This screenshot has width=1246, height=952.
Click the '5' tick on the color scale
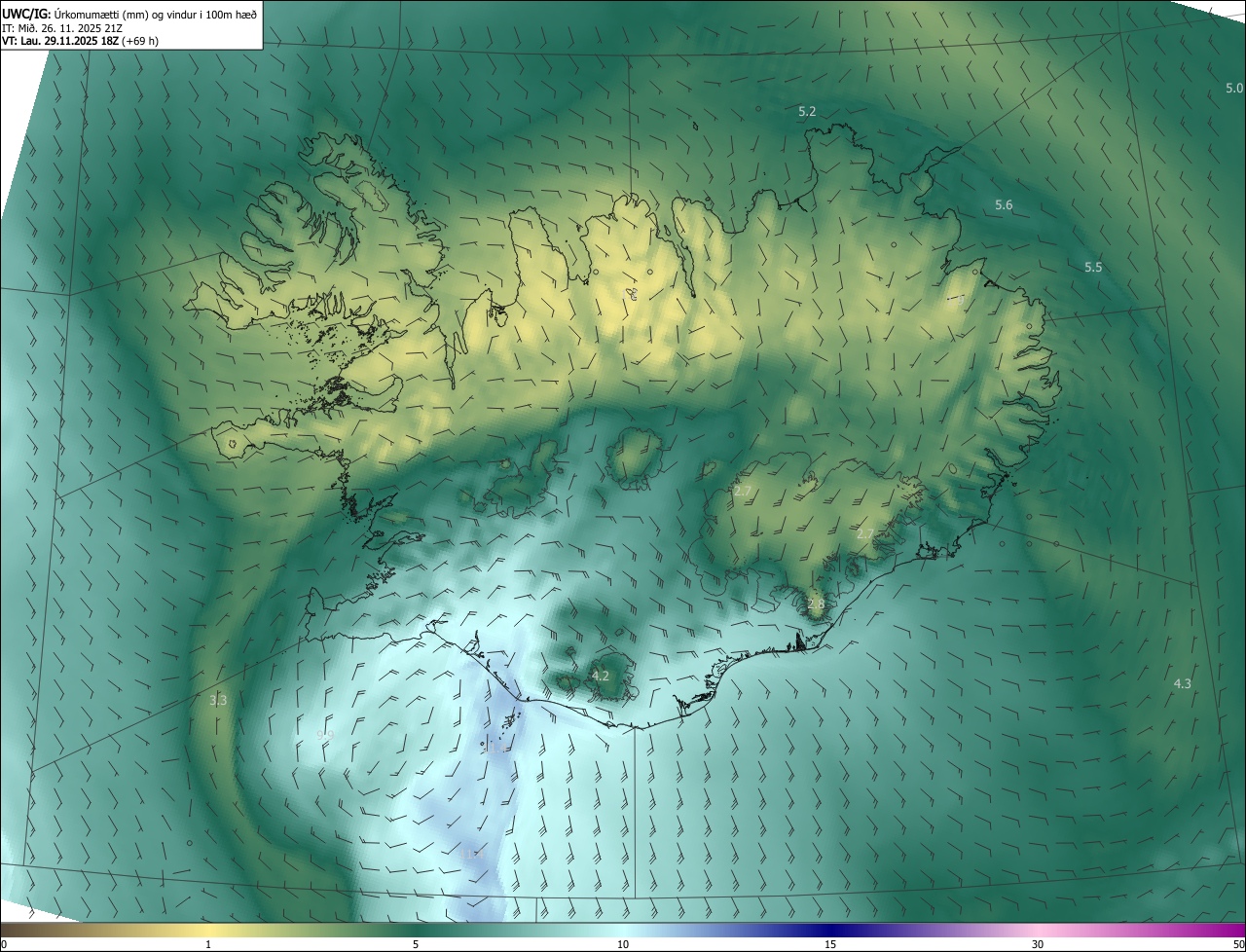[416, 944]
